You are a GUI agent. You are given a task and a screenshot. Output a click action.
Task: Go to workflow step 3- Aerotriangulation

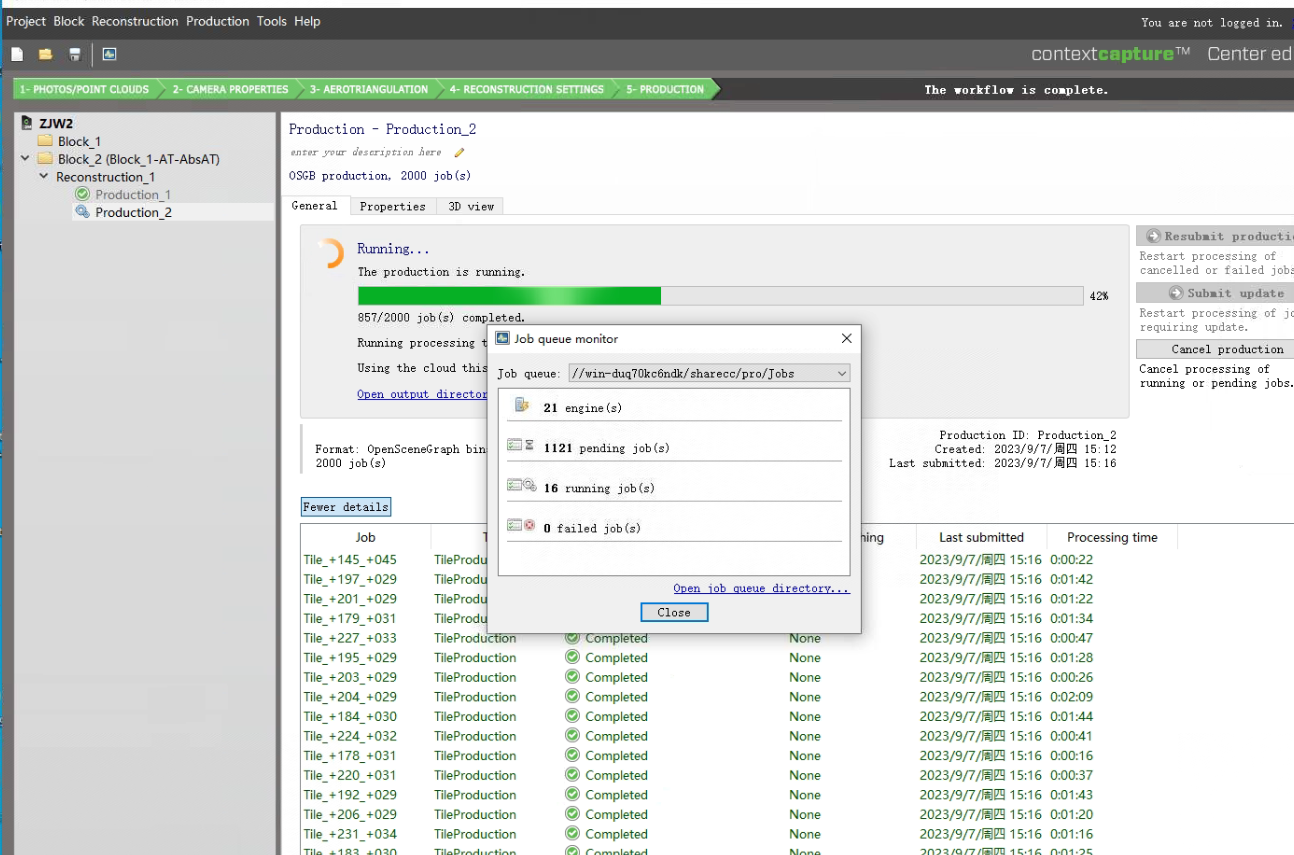tap(369, 89)
